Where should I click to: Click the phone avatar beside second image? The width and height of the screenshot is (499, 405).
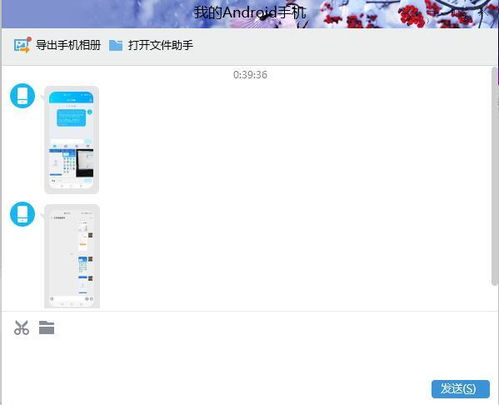pyautogui.click(x=22, y=214)
